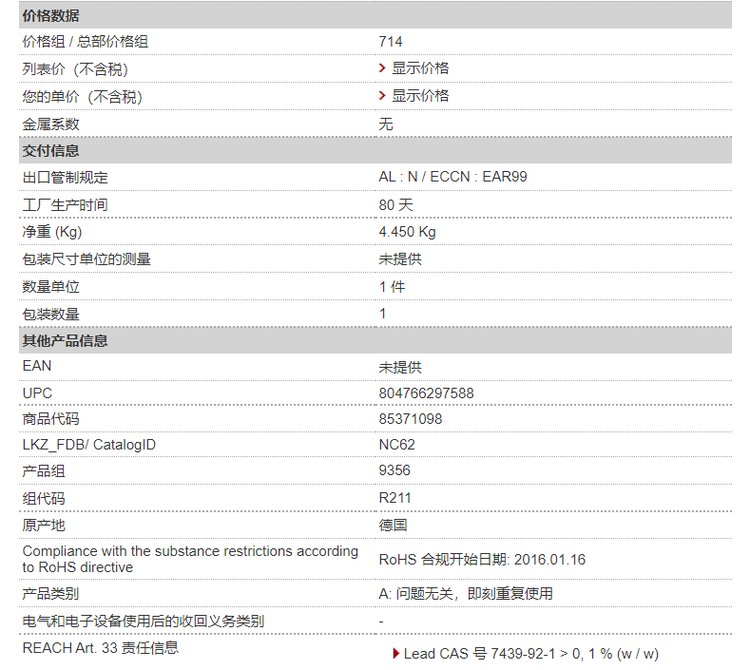750x670 pixels.
Task: Select the CatalogID value NC62
Action: [x=396, y=444]
